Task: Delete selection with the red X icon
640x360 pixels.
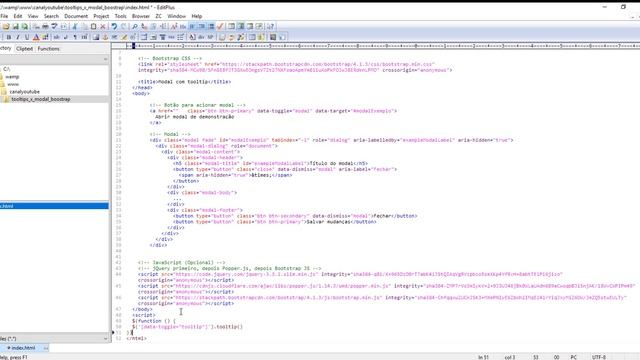Action: click(x=103, y=27)
